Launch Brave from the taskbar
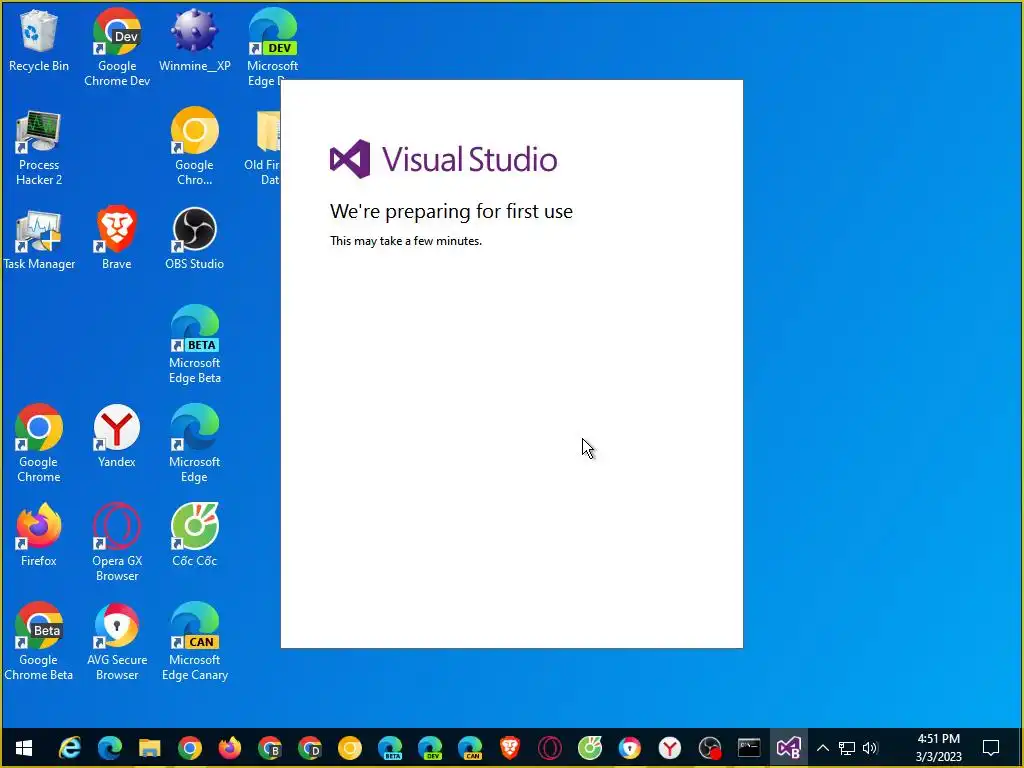This screenshot has width=1024, height=768. tap(509, 748)
